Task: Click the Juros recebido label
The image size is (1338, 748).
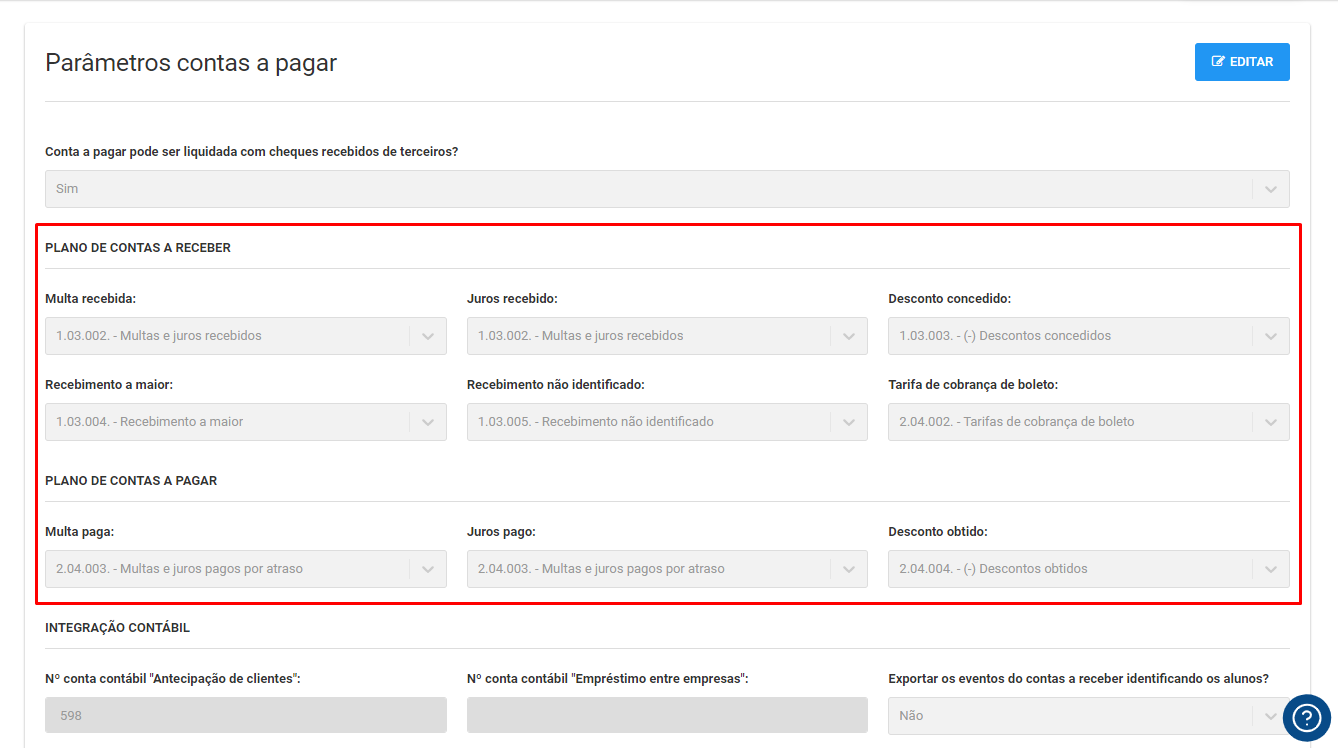Action: click(512, 299)
